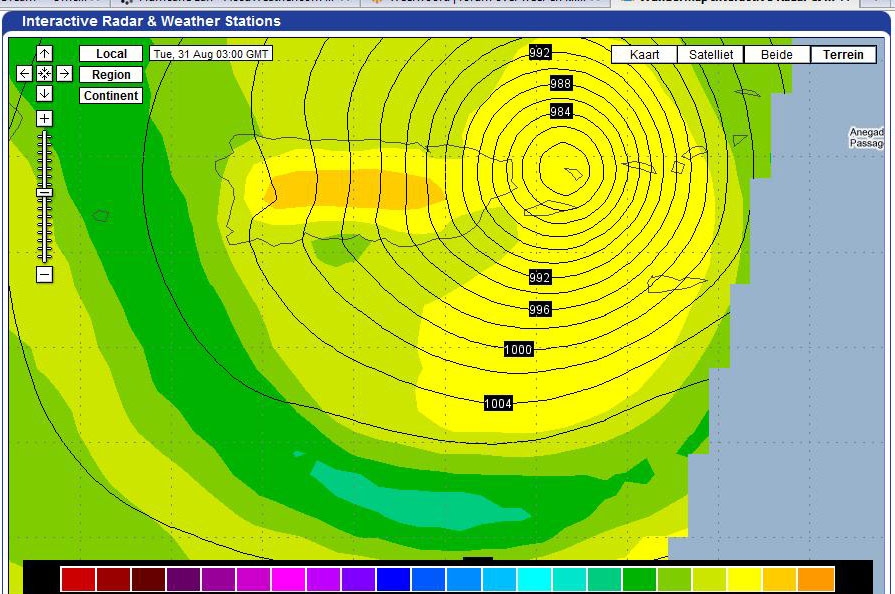Click the zoom slider handle
This screenshot has width=895, height=594.
(x=45, y=192)
